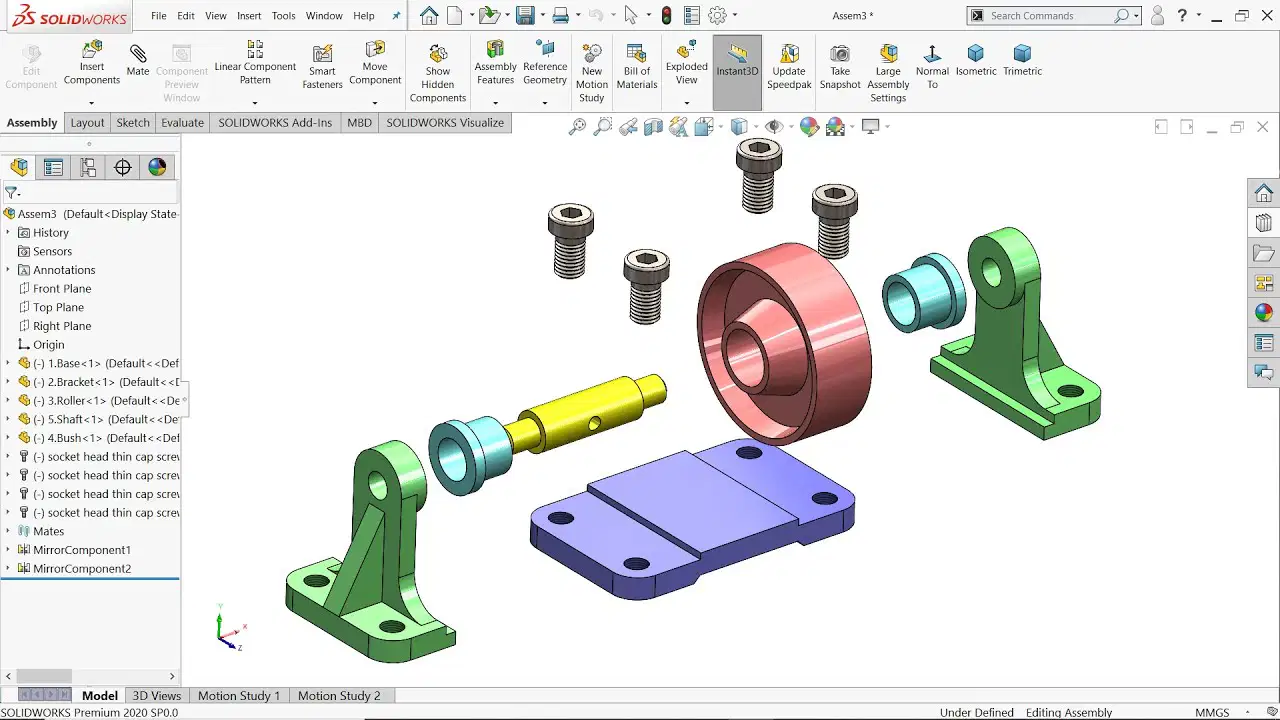Open Reference Geometry
This screenshot has height=720, width=1280.
tap(545, 62)
